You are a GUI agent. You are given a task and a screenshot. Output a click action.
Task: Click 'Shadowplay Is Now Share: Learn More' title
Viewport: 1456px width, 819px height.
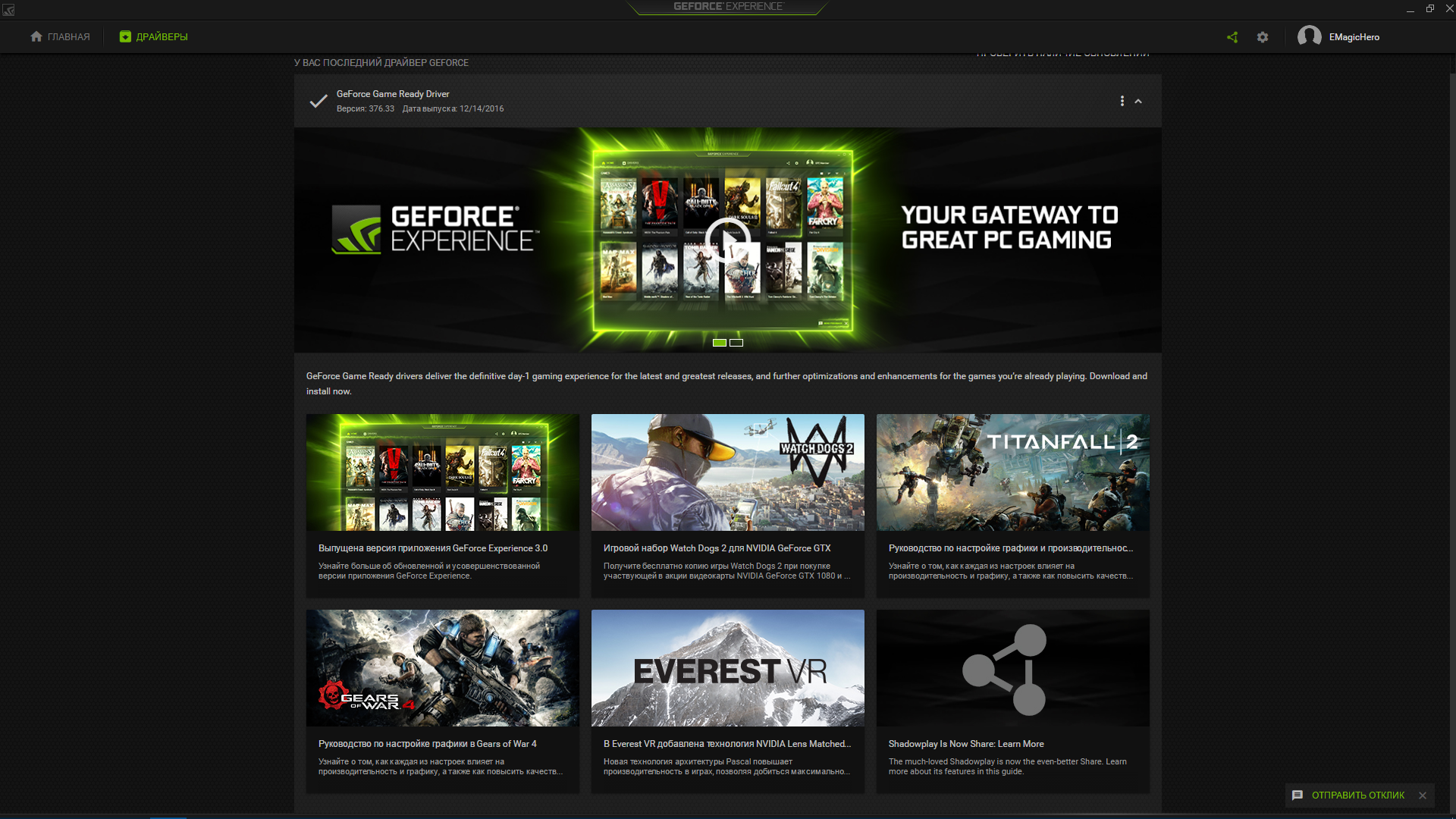(x=966, y=744)
